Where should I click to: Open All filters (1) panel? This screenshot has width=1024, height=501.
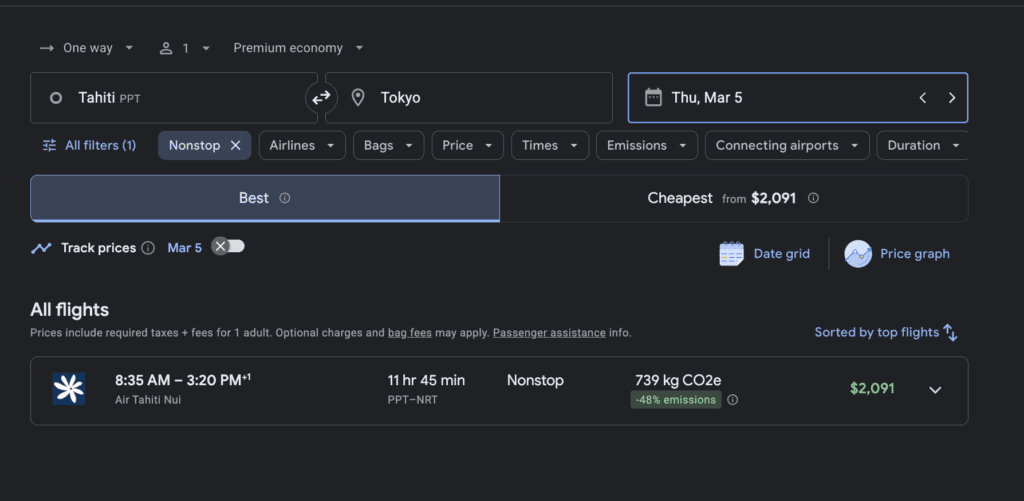pyautogui.click(x=89, y=145)
